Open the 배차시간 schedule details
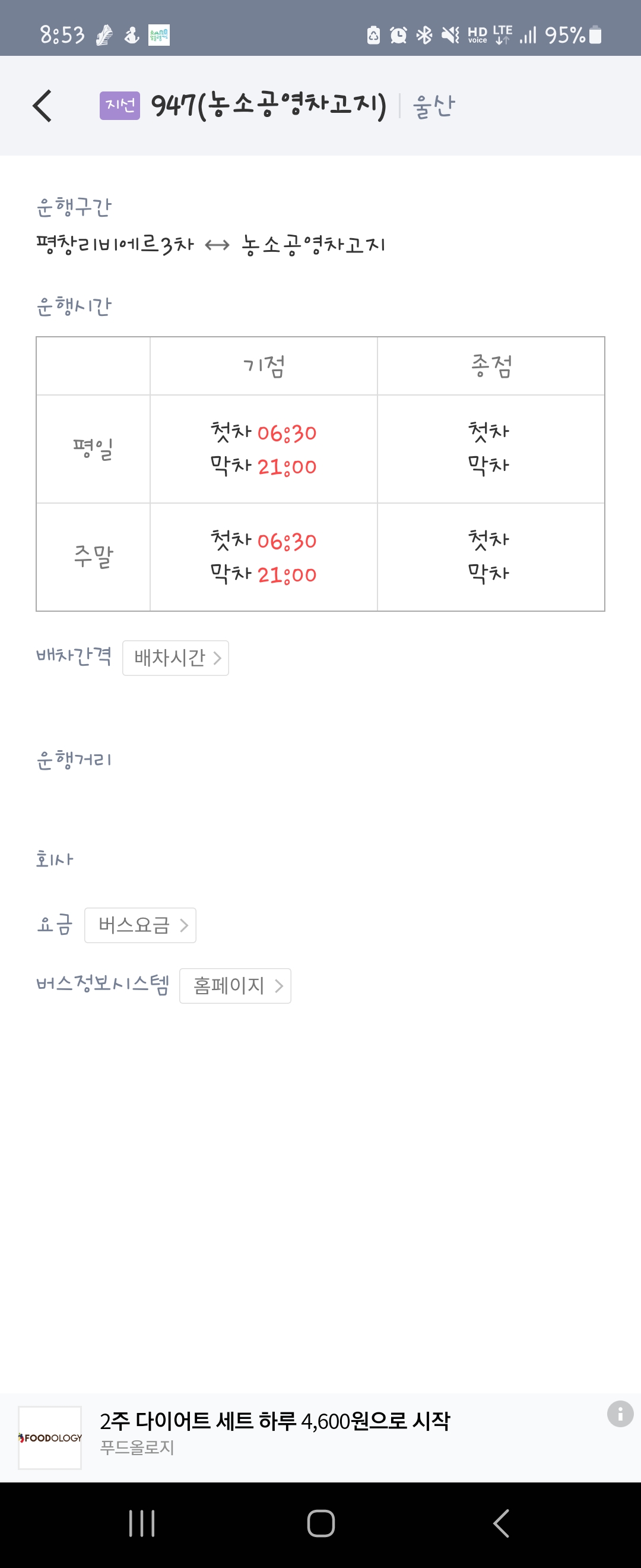 176,658
